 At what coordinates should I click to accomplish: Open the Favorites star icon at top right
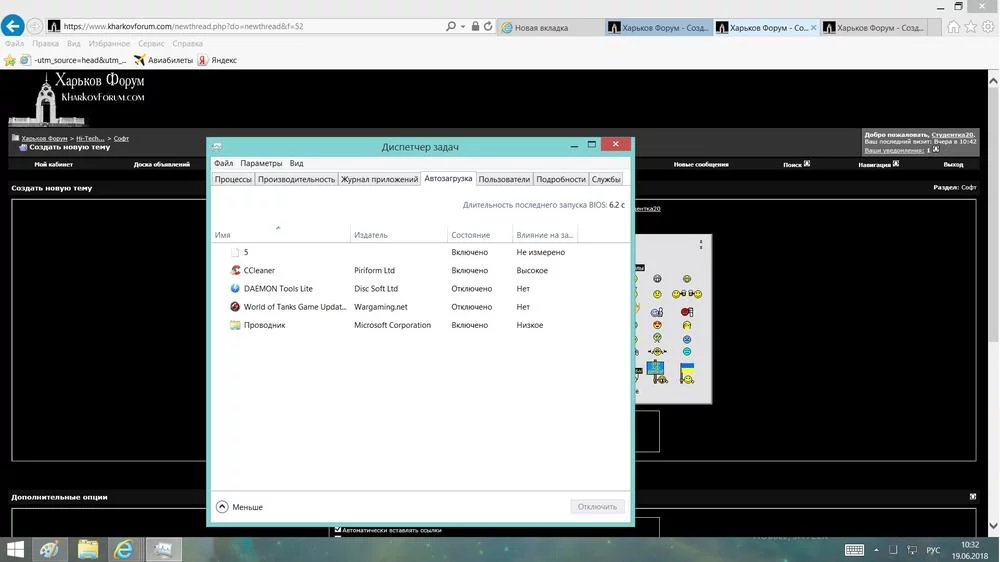971,27
